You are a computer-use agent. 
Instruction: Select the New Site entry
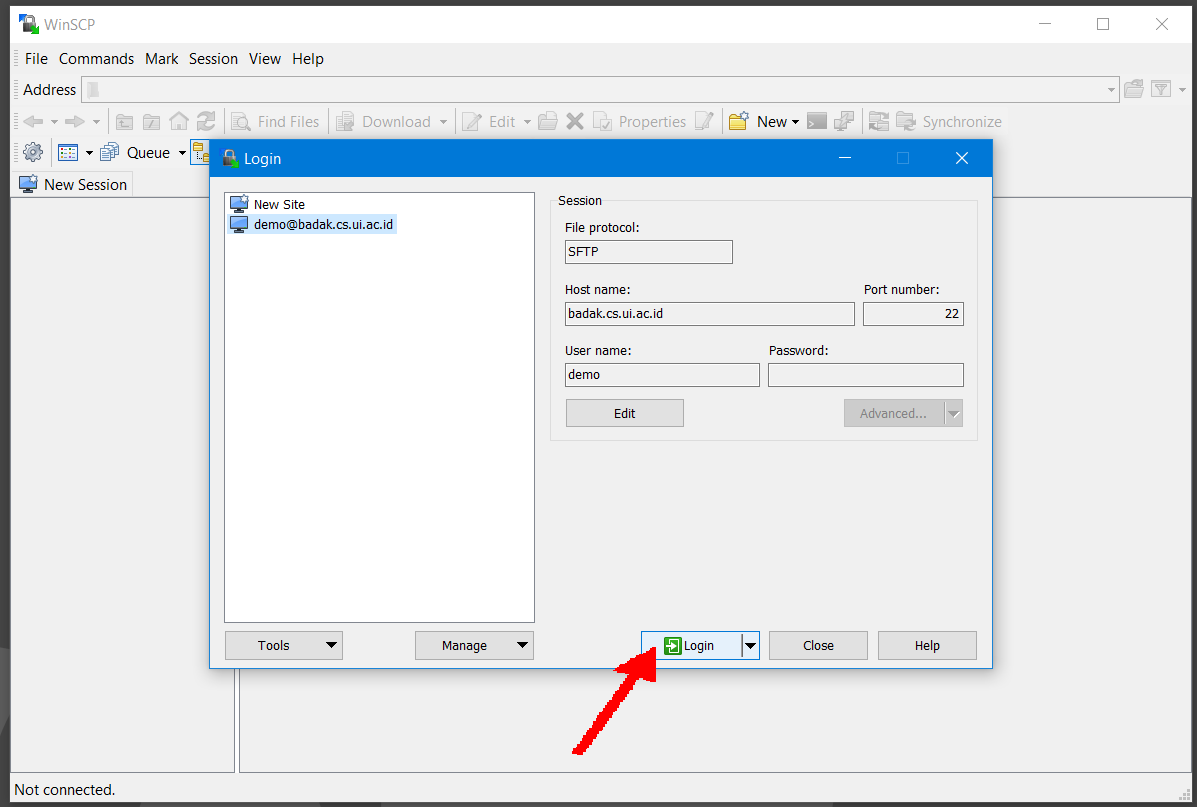(x=278, y=204)
